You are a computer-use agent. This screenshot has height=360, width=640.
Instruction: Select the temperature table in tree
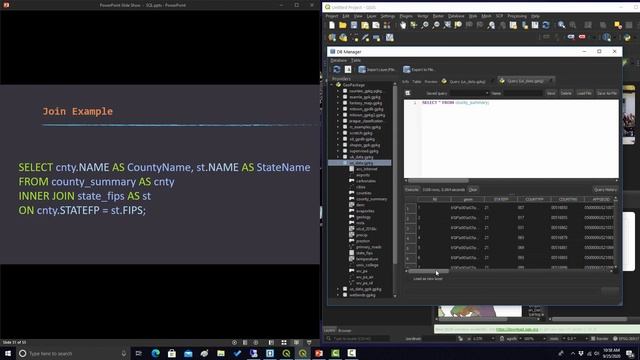click(x=367, y=259)
